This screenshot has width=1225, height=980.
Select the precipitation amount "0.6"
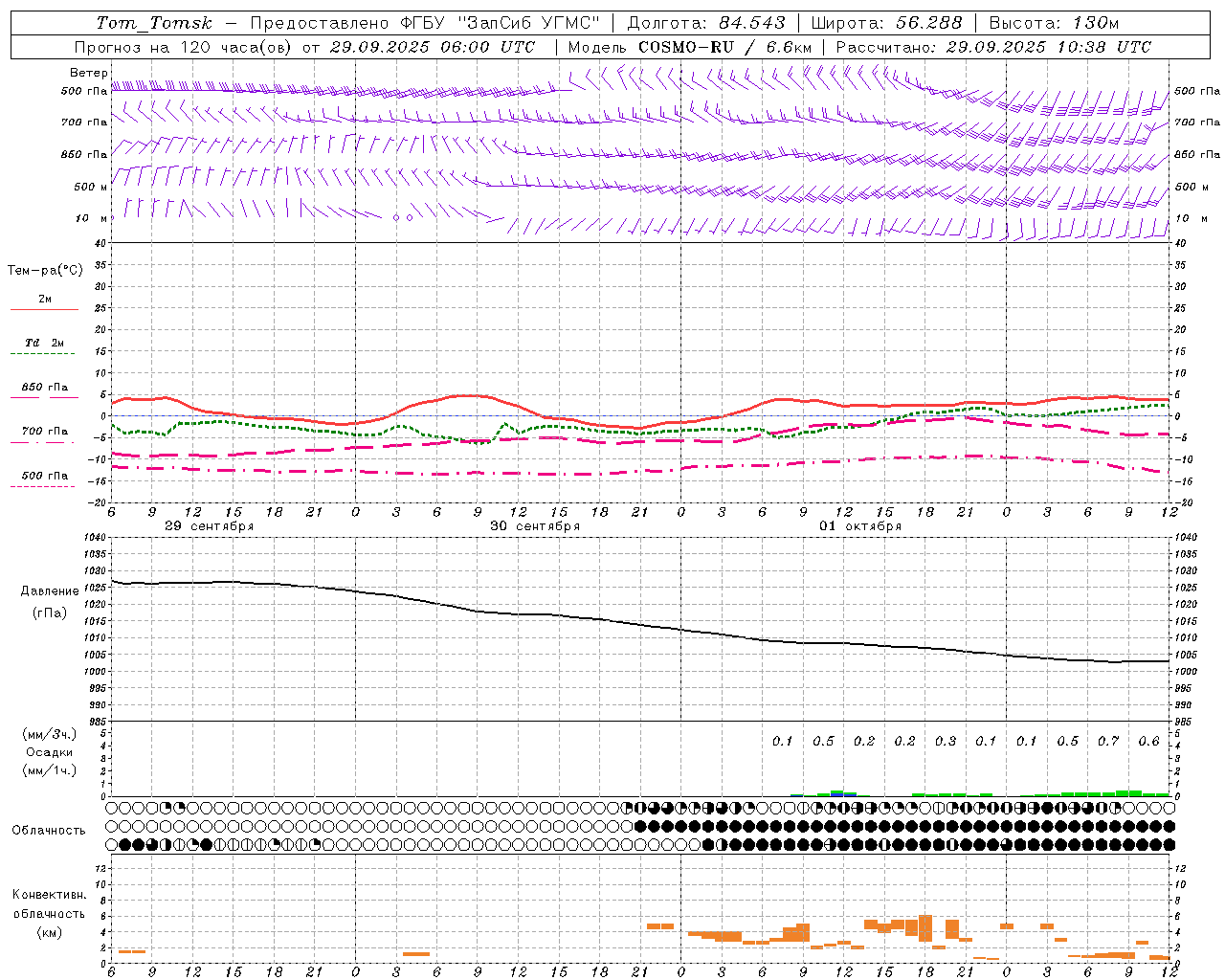point(1148,741)
